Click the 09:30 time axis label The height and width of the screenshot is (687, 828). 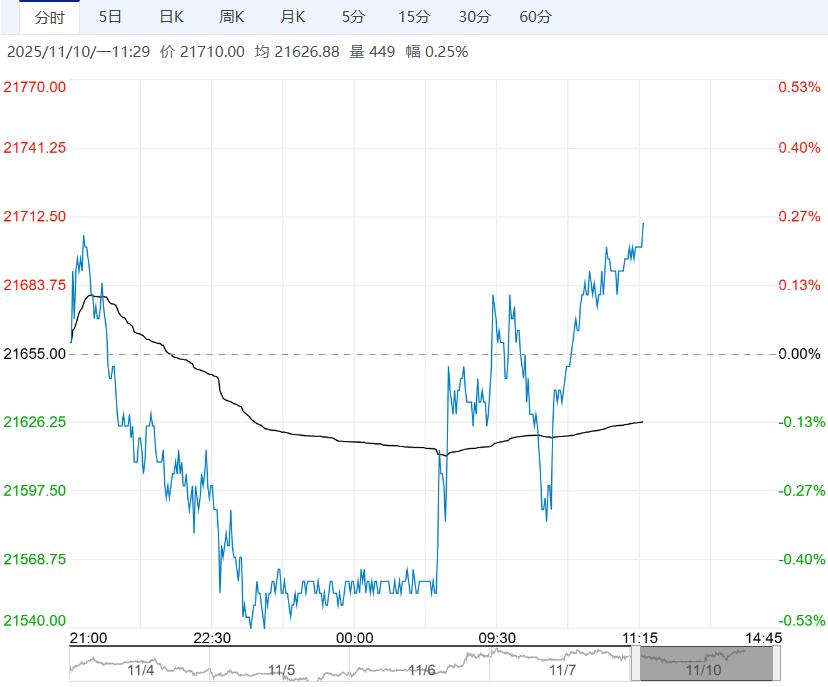pos(496,638)
